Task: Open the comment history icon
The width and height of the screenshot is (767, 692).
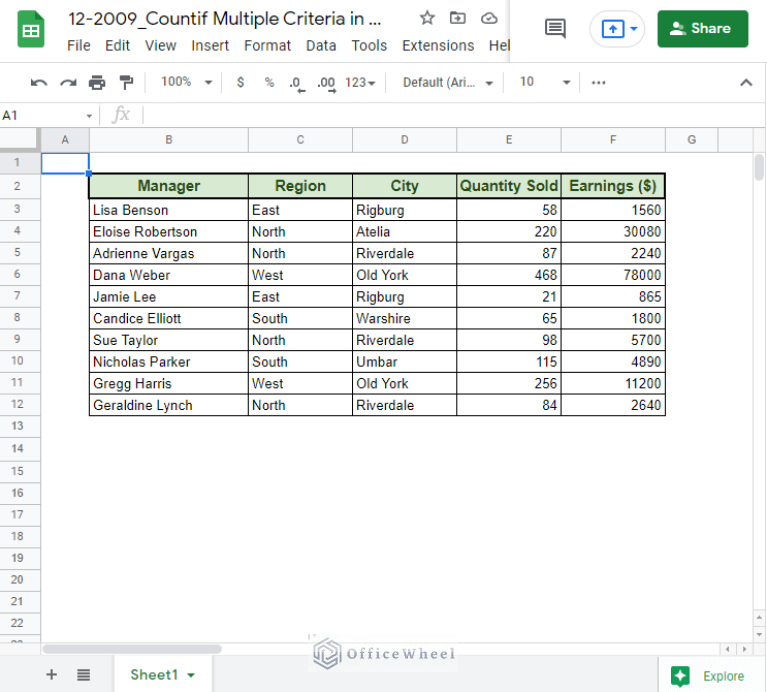Action: click(555, 29)
